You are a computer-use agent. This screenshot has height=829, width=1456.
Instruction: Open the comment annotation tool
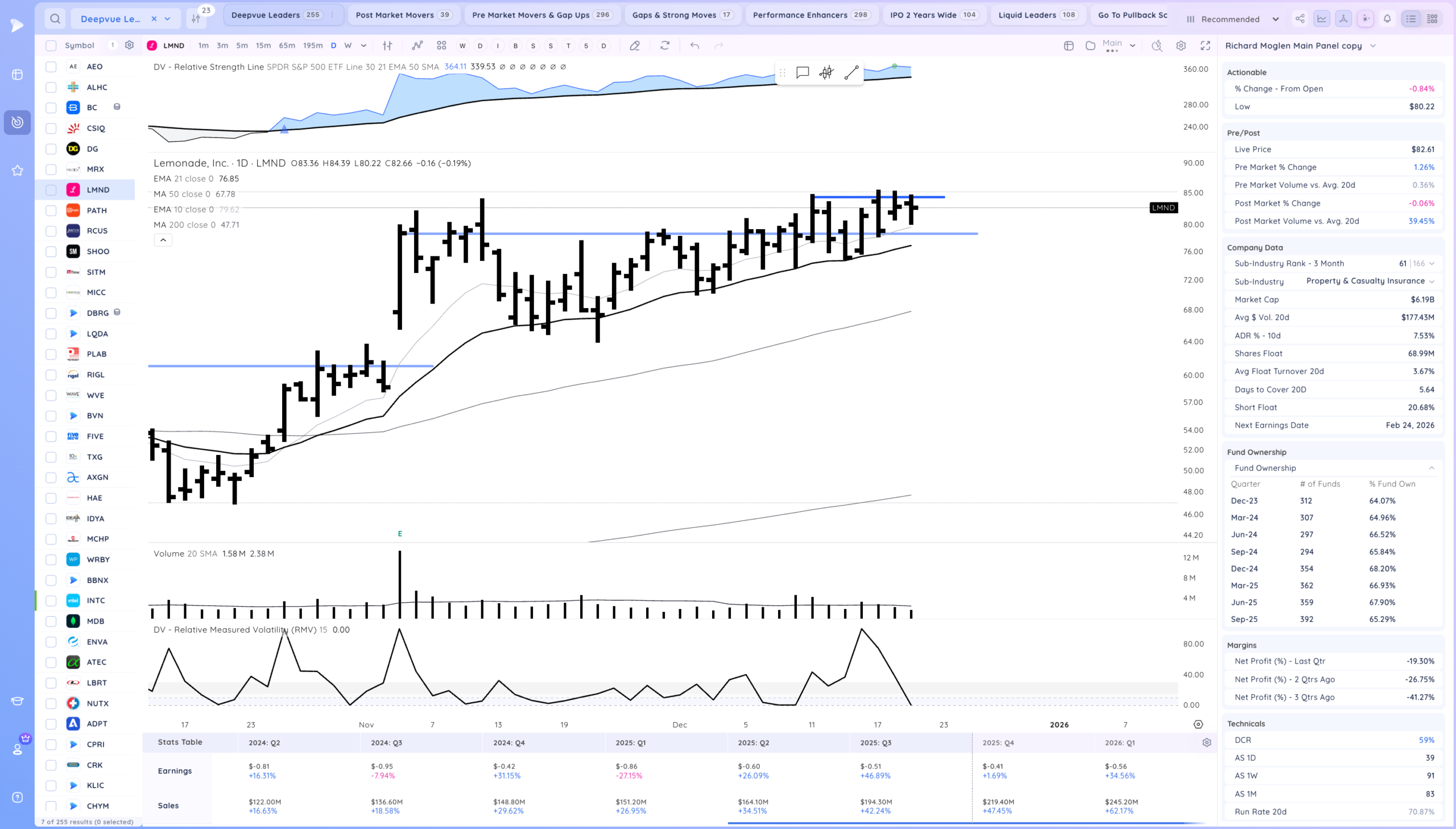803,72
